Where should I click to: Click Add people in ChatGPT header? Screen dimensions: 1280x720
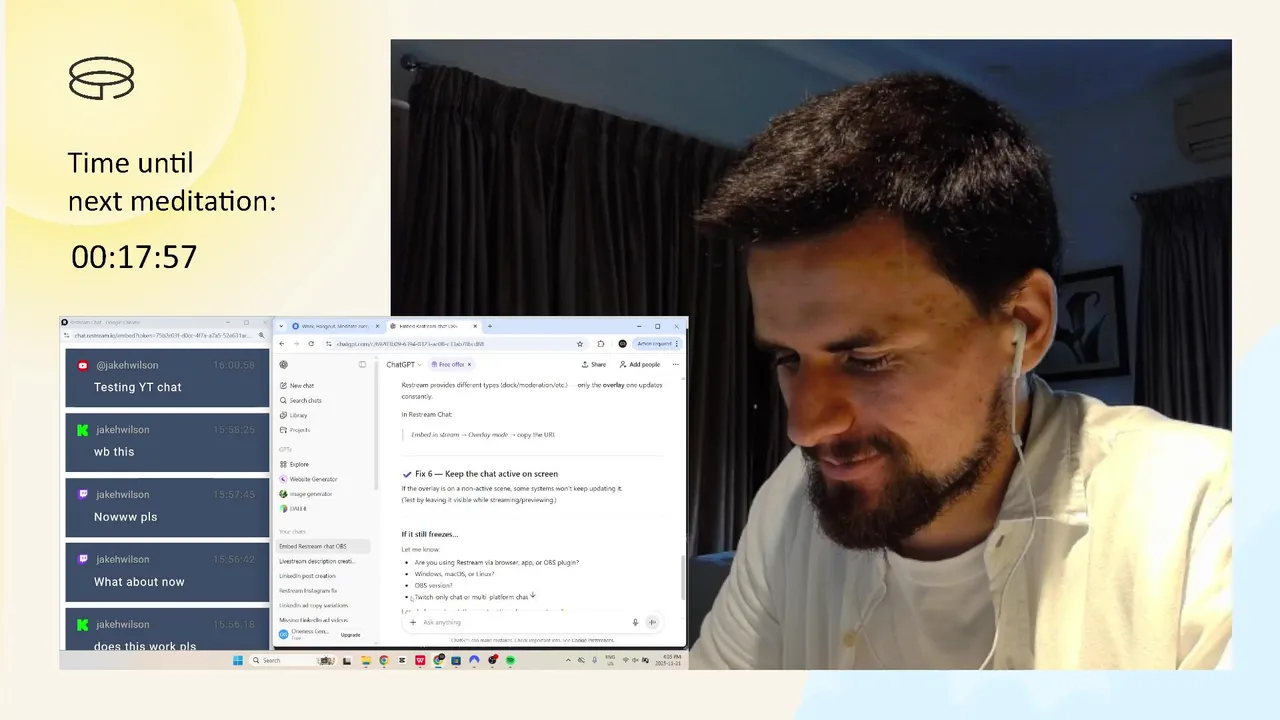coord(639,365)
